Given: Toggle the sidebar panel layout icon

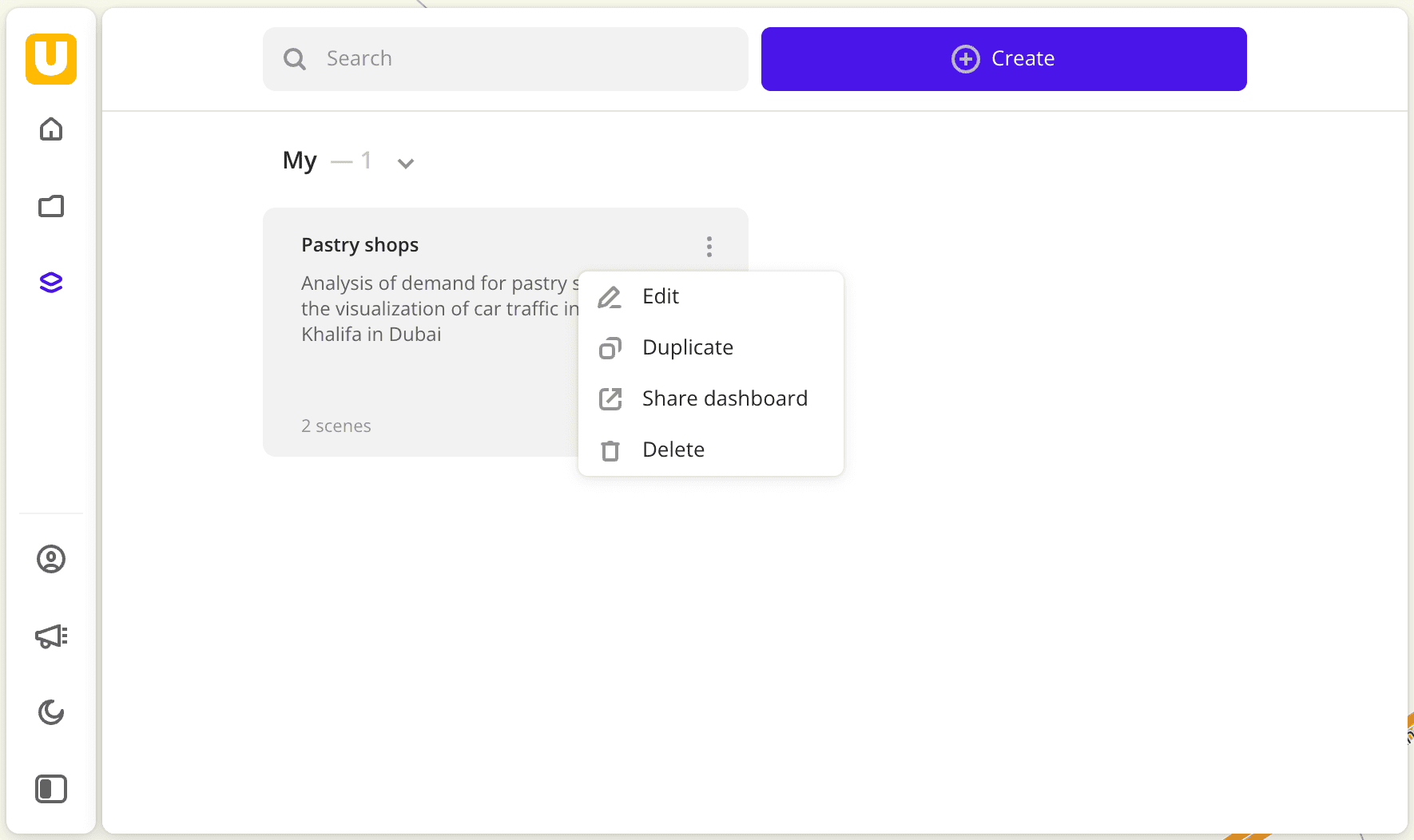Looking at the screenshot, I should coord(51,789).
